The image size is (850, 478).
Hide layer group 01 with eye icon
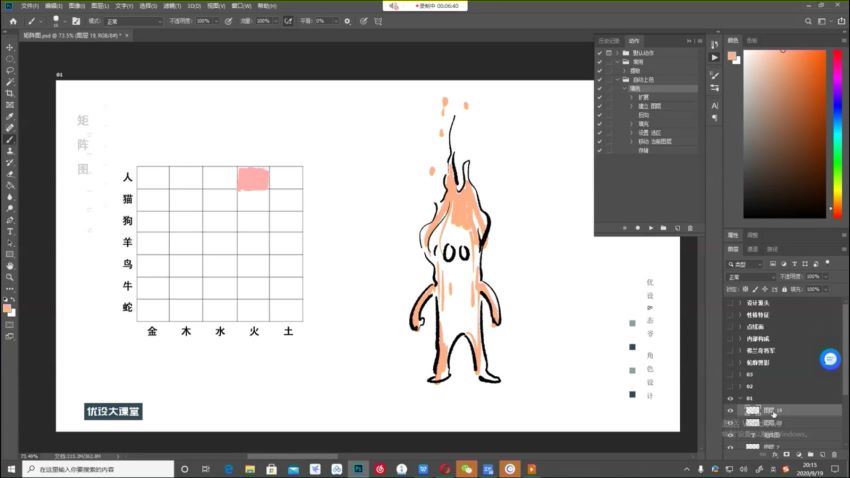click(730, 398)
